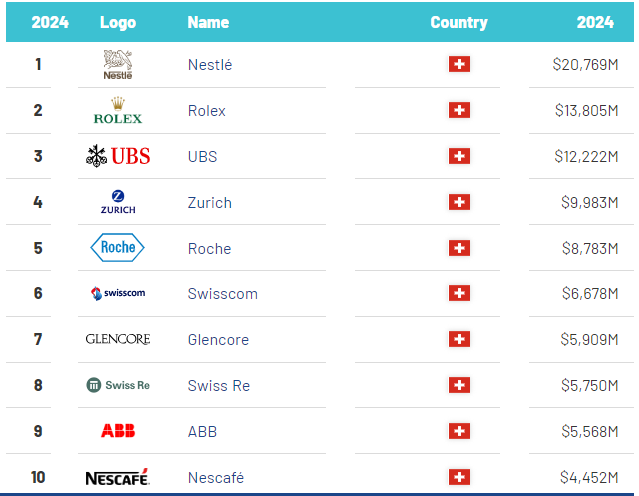This screenshot has height=496, width=639.
Task: Sort by the 2024 value column header
Action: (x=595, y=22)
